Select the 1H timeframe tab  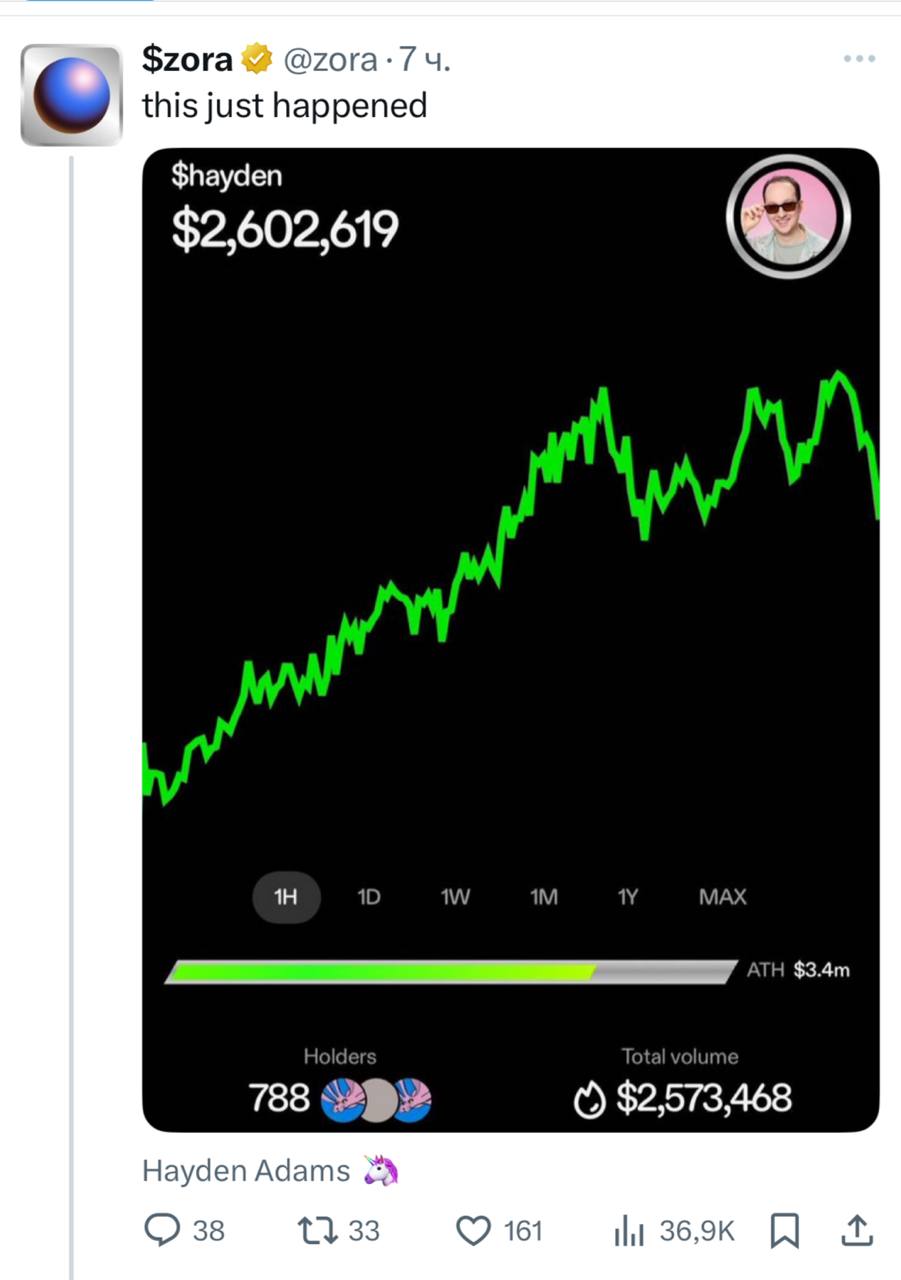pos(285,897)
